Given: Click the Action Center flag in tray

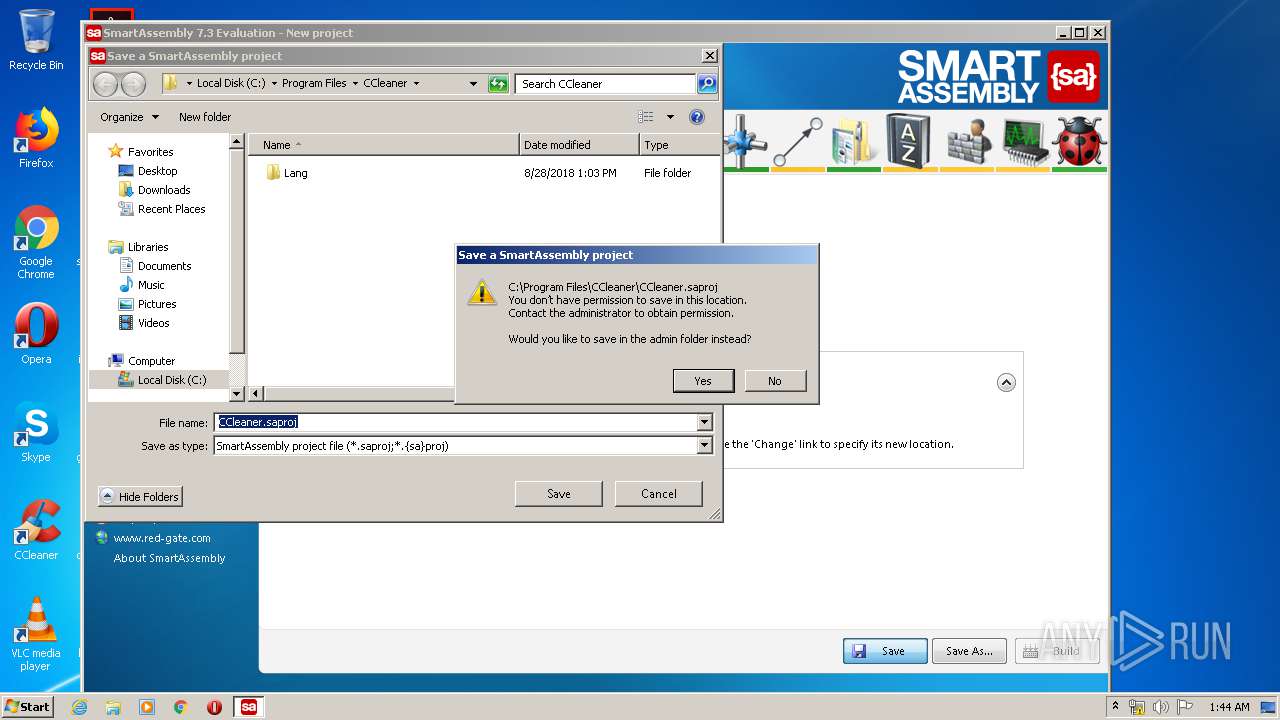Looking at the screenshot, I should 1185,707.
